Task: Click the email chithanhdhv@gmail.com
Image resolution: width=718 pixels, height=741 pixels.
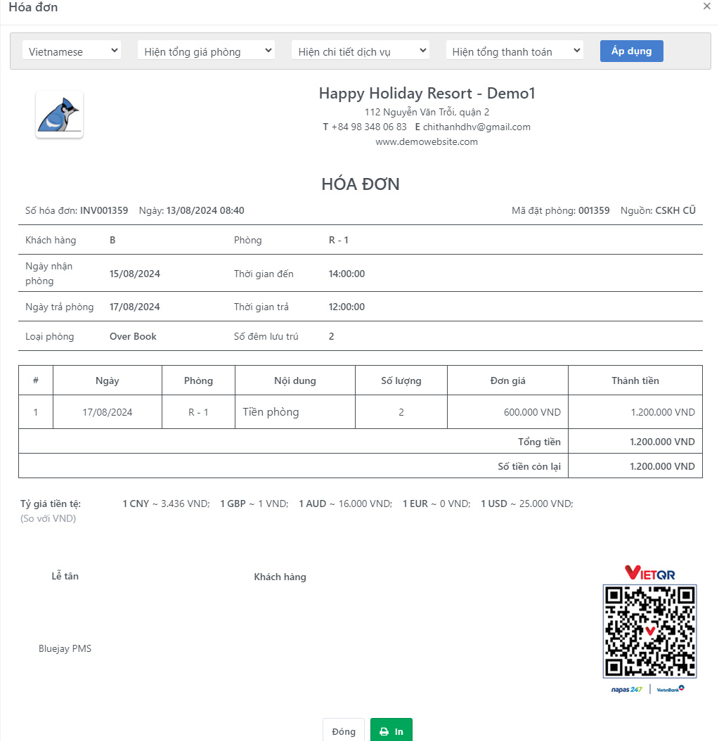Action: (x=476, y=127)
